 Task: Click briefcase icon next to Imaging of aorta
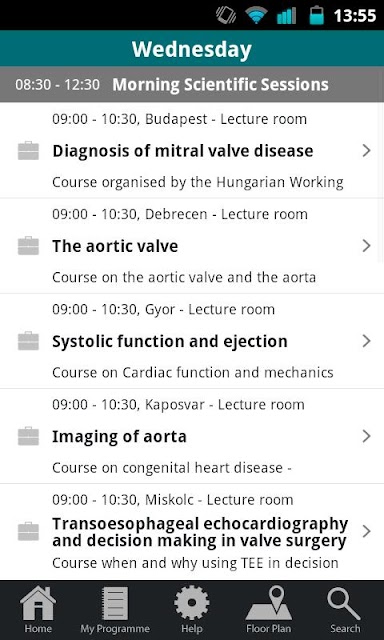coord(29,436)
